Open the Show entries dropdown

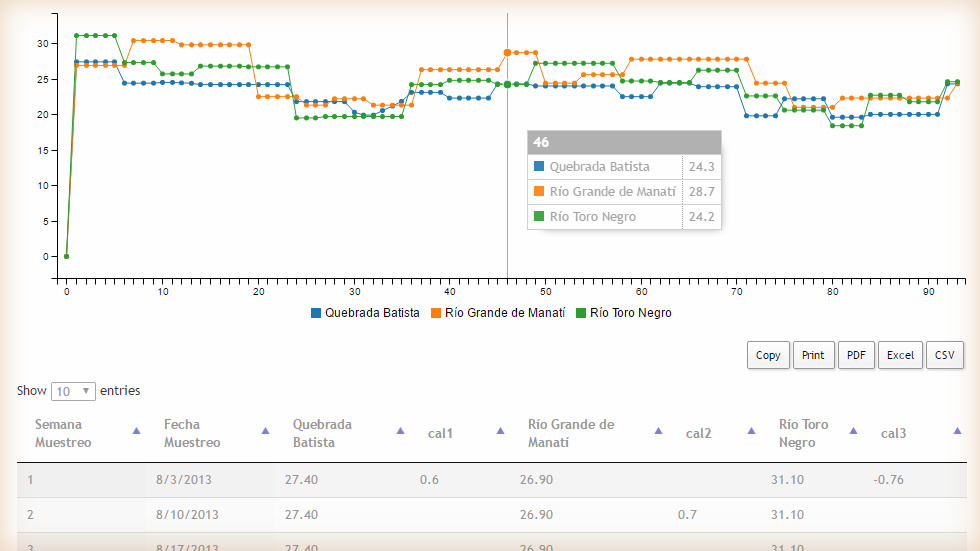73,391
